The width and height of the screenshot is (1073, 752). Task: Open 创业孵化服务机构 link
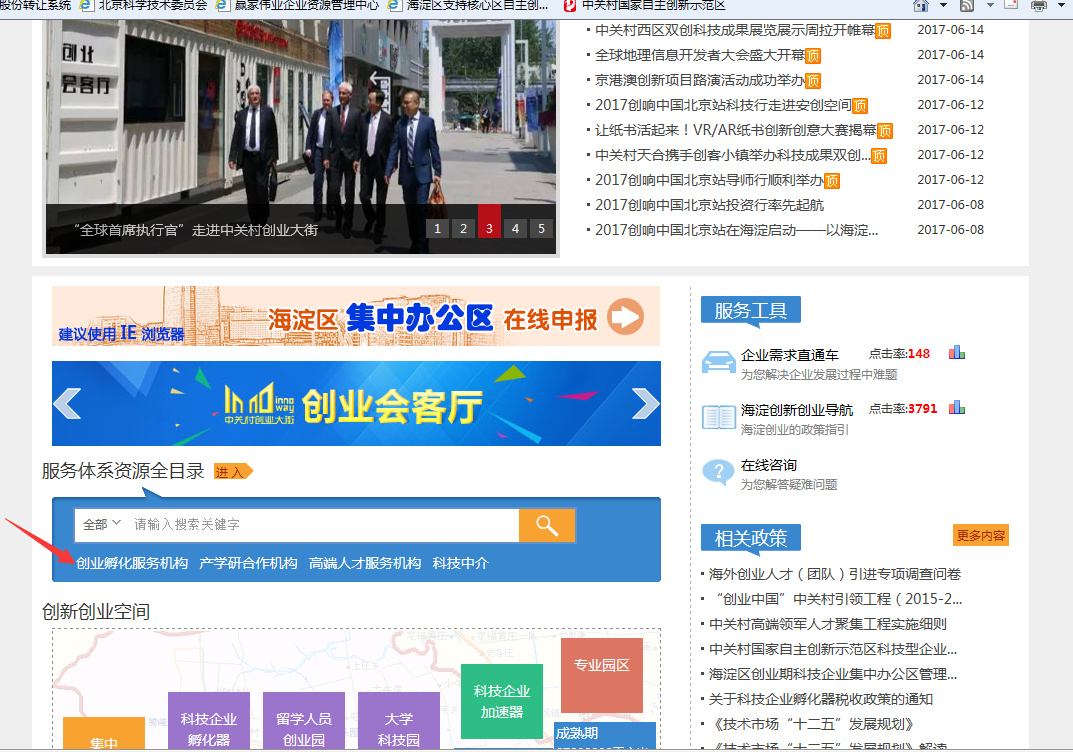pyautogui.click(x=131, y=563)
